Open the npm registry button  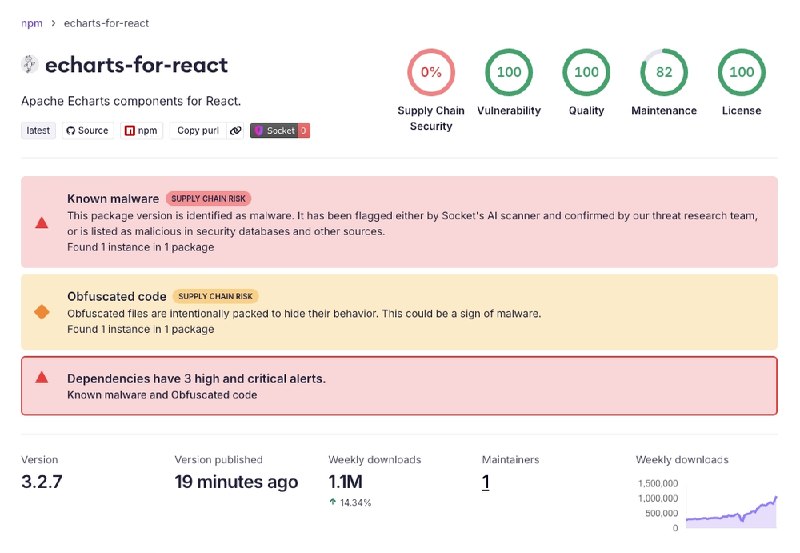[x=141, y=131]
